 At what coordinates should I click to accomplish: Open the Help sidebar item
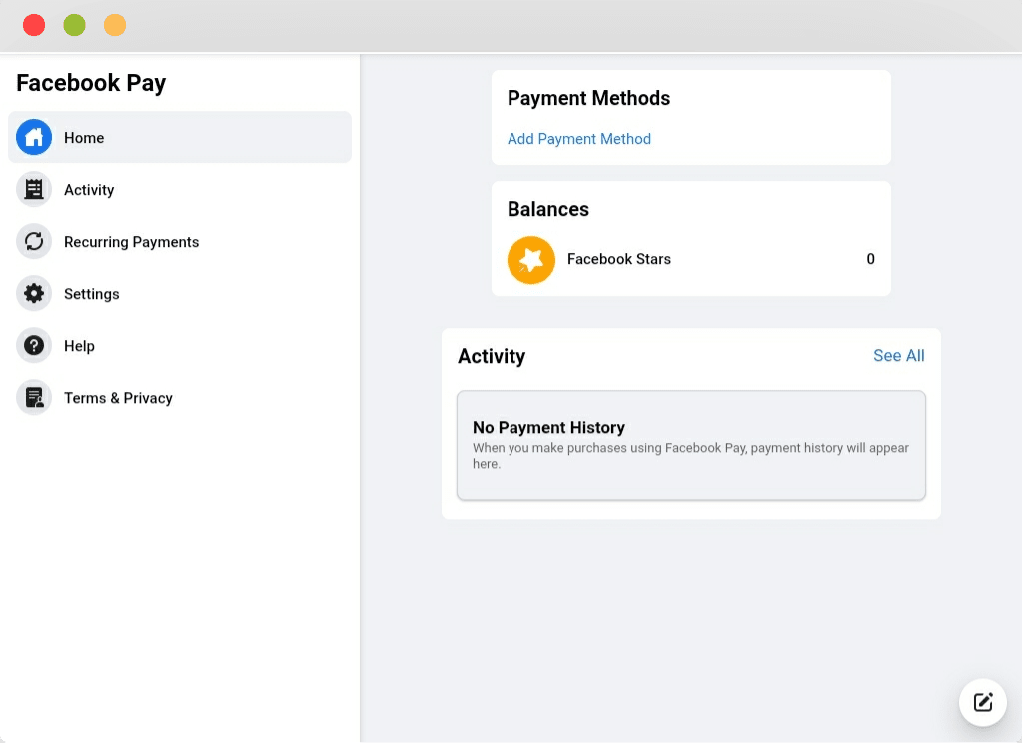pyautogui.click(x=180, y=346)
